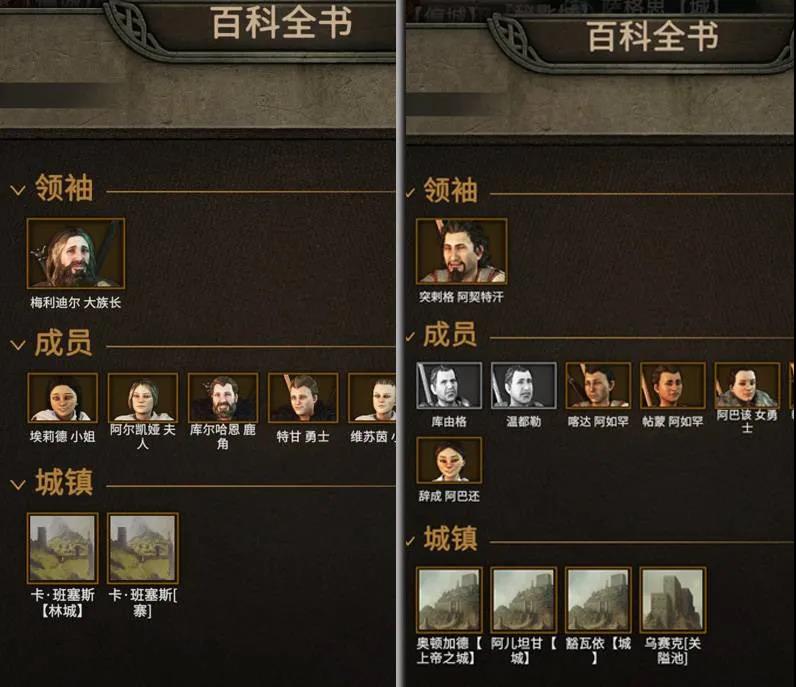The width and height of the screenshot is (796, 687).
Task: Open leader portrait 梅利迪尔 大族长
Action: pyautogui.click(x=76, y=253)
